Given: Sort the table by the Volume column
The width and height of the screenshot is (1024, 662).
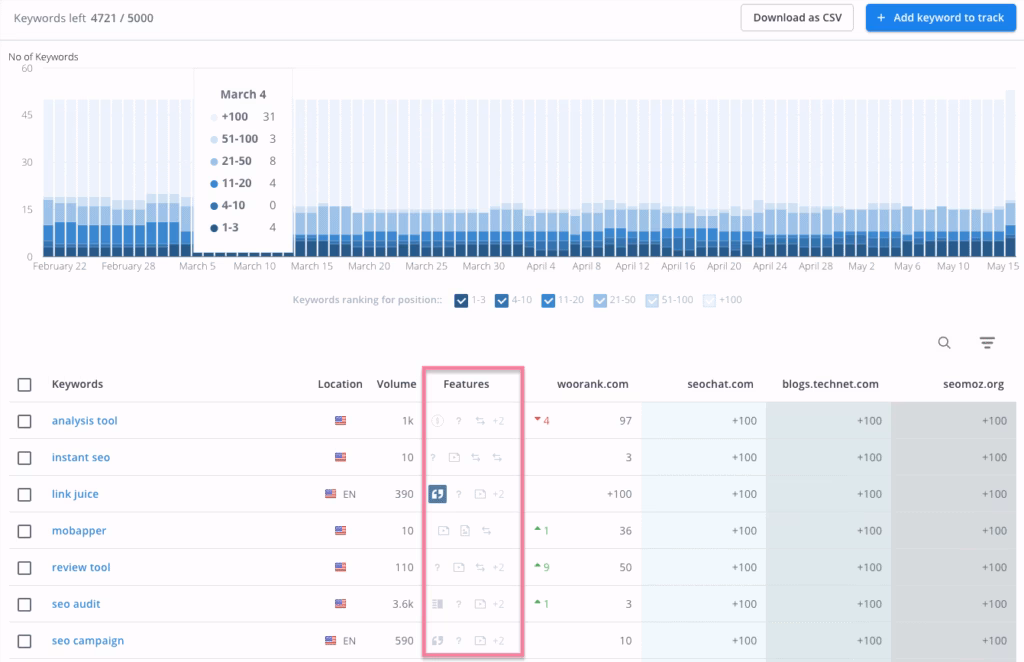Looking at the screenshot, I should point(396,384).
